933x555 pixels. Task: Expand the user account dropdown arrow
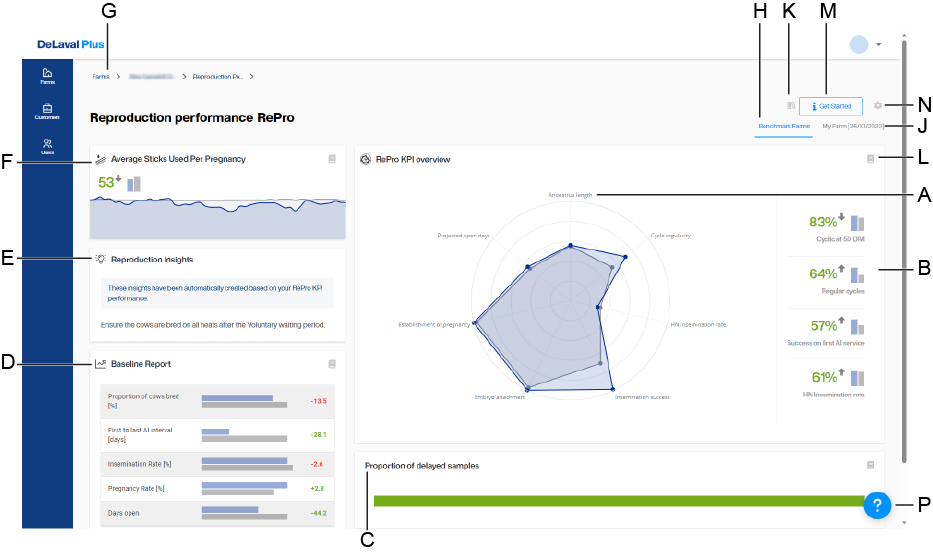tap(878, 45)
